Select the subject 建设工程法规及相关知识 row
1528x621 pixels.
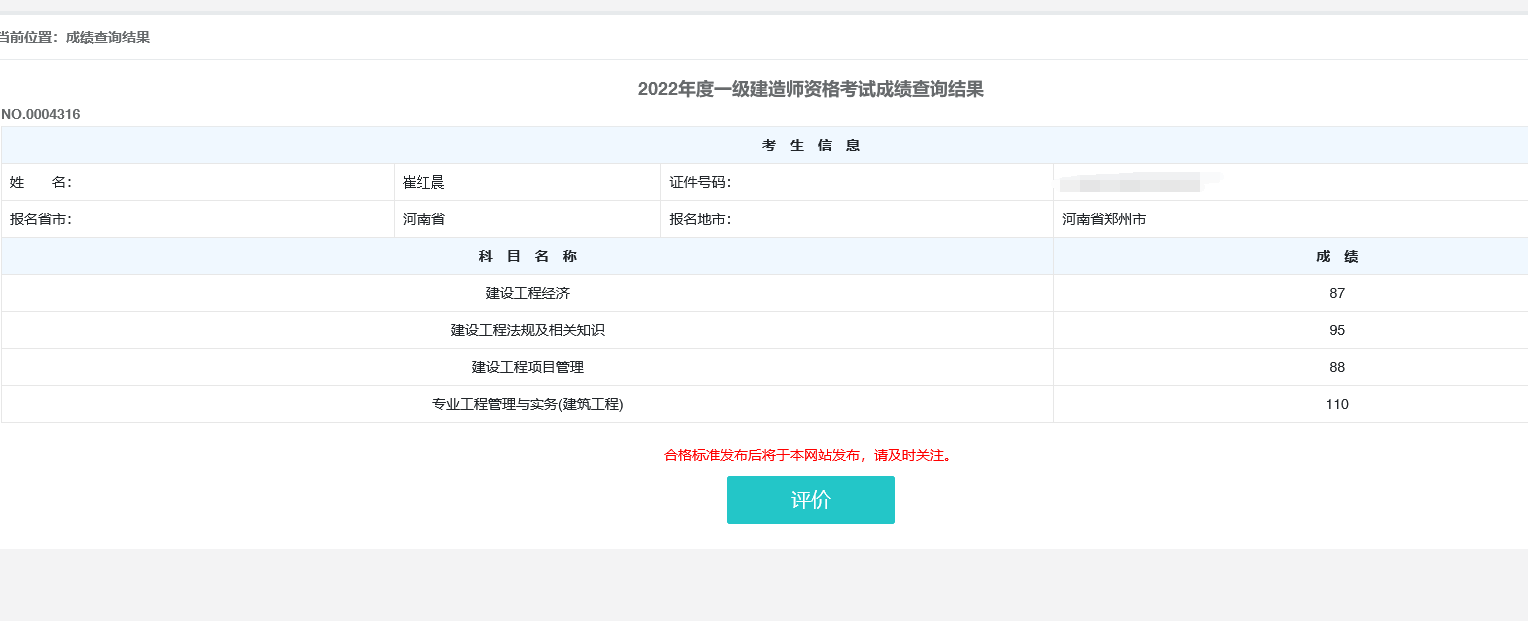pyautogui.click(x=527, y=330)
